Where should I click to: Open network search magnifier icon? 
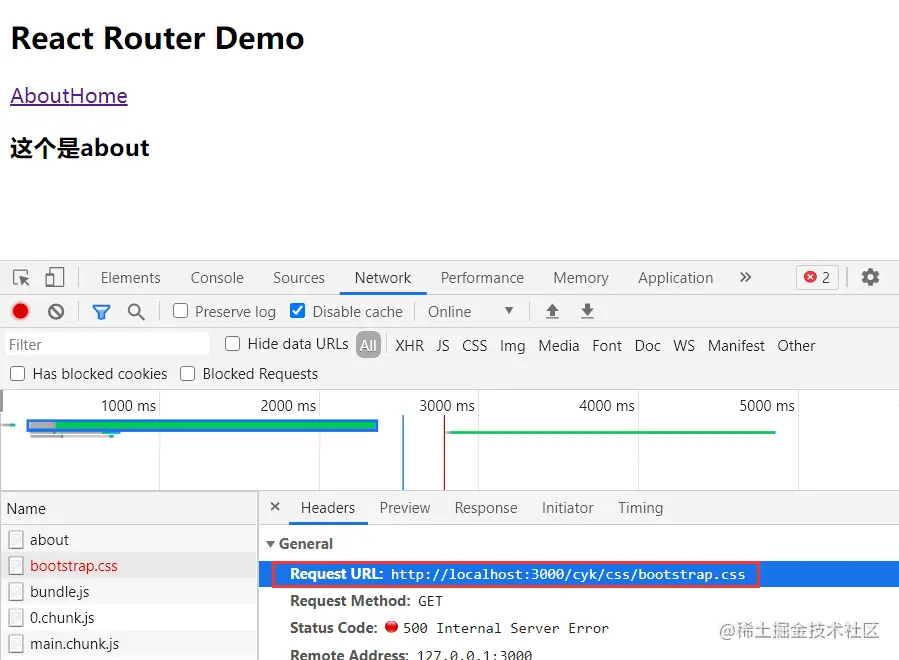pyautogui.click(x=136, y=312)
